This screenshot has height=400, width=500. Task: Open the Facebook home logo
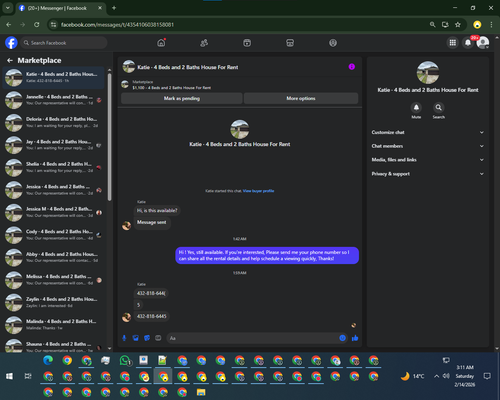[11, 43]
